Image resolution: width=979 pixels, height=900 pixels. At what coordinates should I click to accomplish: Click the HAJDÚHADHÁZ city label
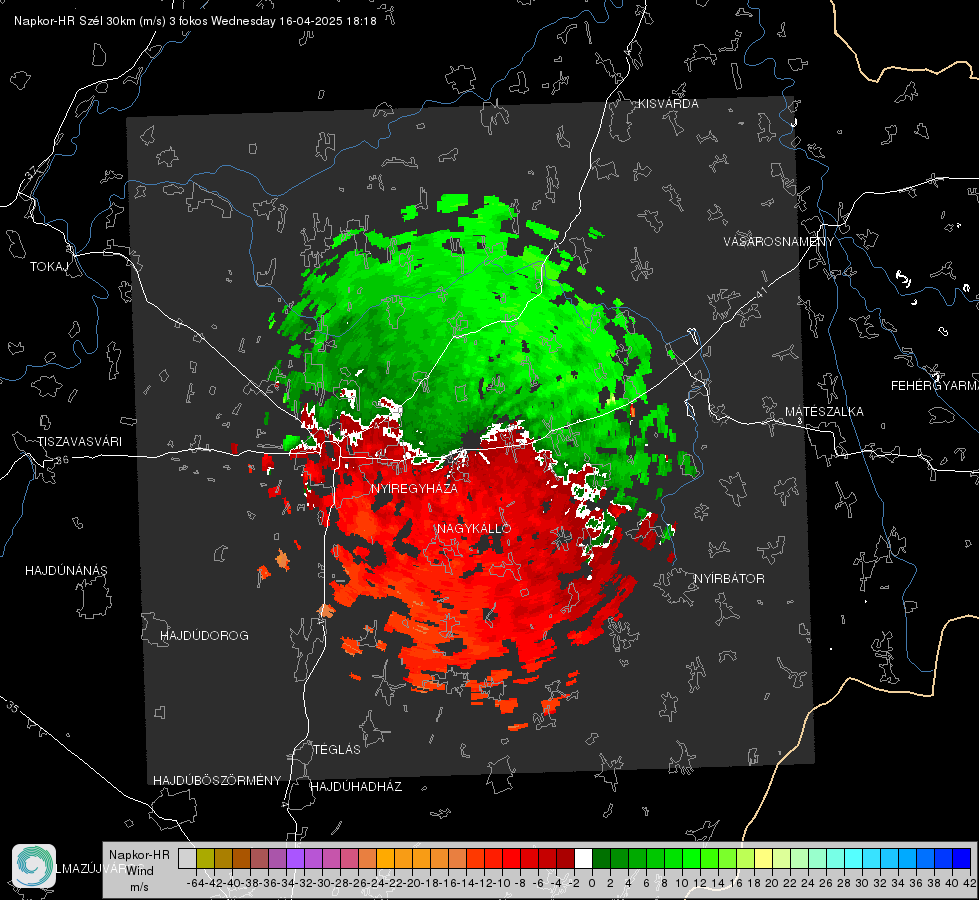point(356,787)
